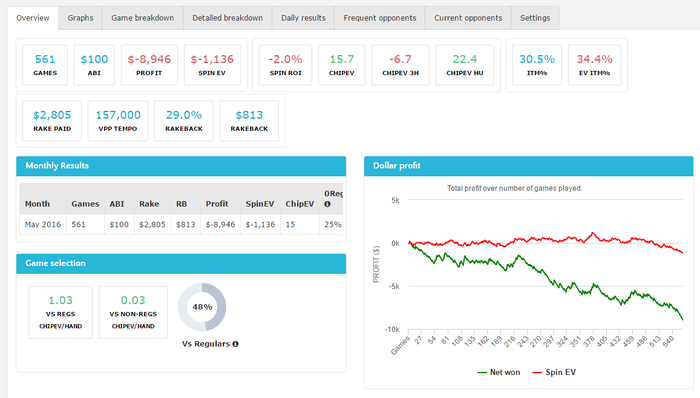The height and width of the screenshot is (398, 700).
Task: Click the 0Reg column info icon
Action: [327, 204]
